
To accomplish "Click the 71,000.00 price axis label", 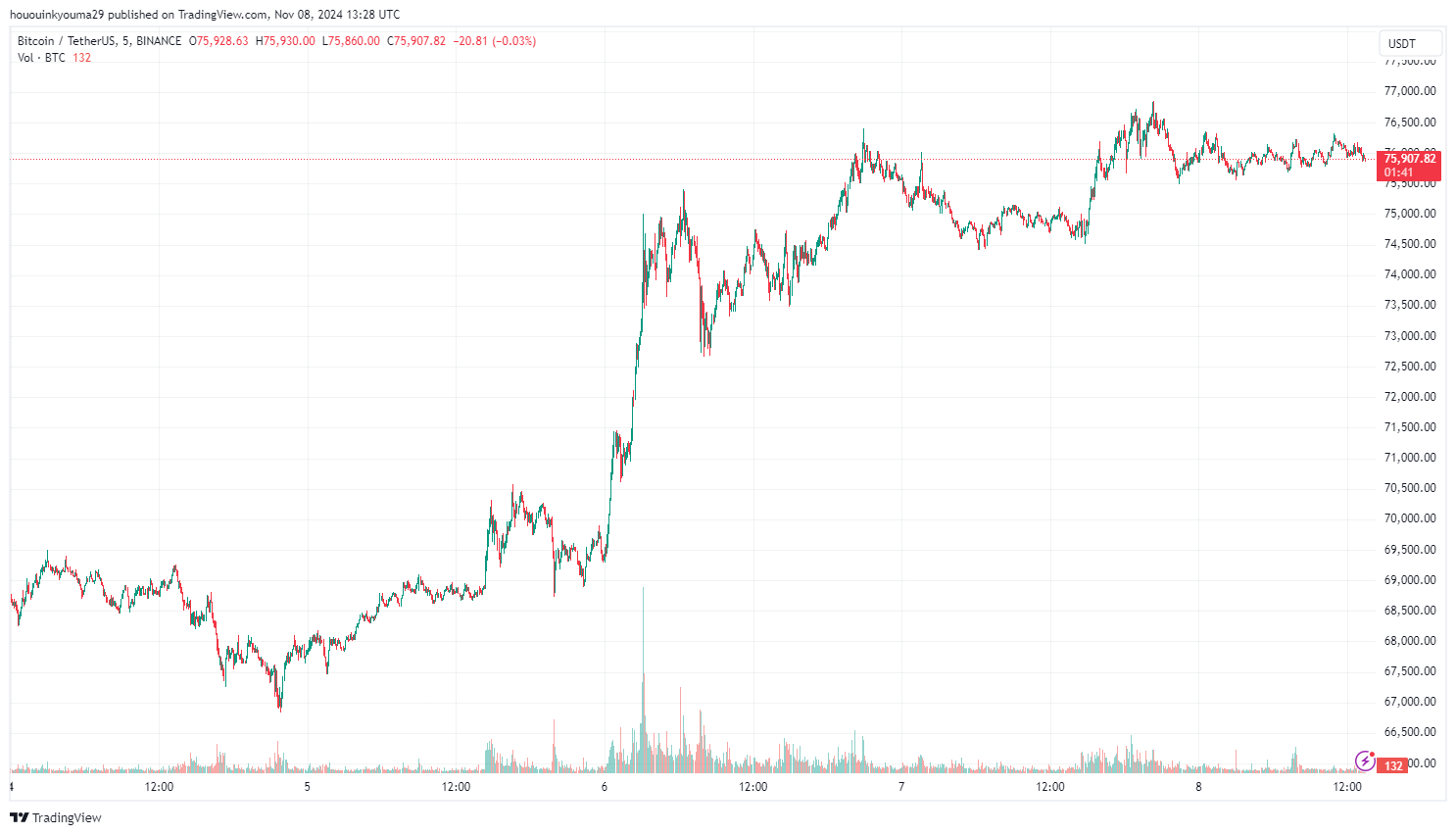I will click(x=1410, y=458).
